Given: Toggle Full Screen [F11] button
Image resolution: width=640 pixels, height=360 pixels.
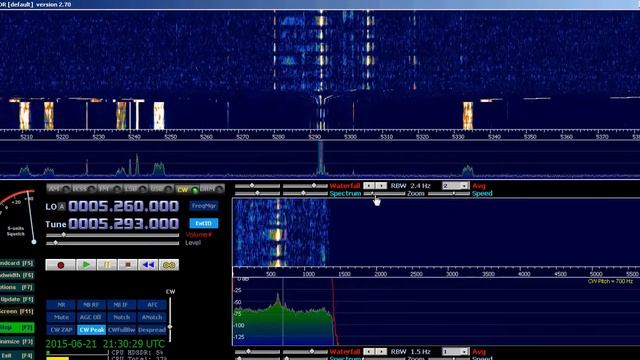Looking at the screenshot, I should coord(17,311).
